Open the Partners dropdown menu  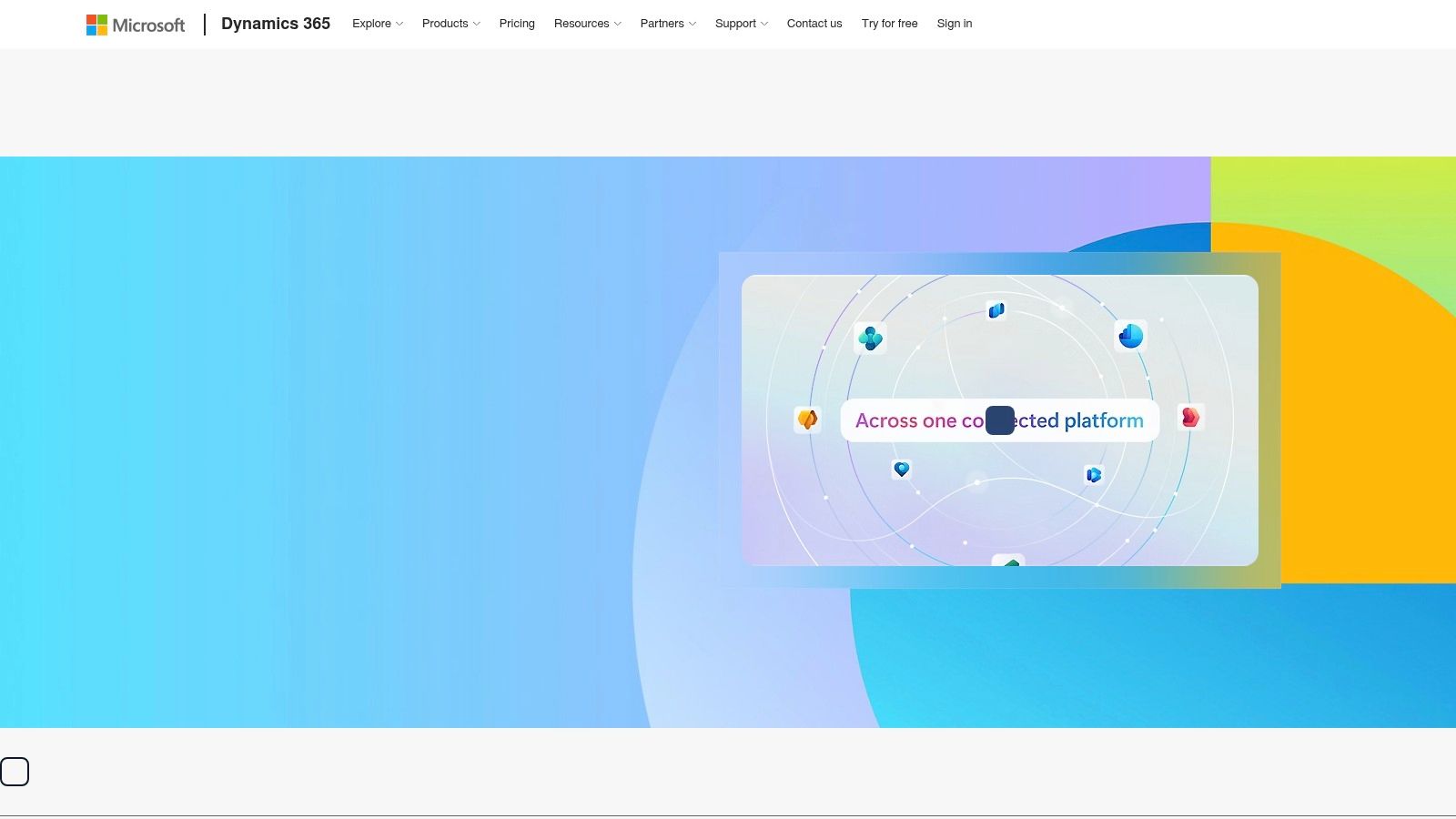[x=668, y=24]
